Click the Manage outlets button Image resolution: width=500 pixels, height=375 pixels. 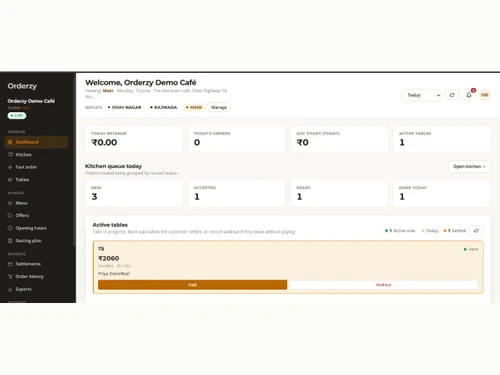[219, 107]
